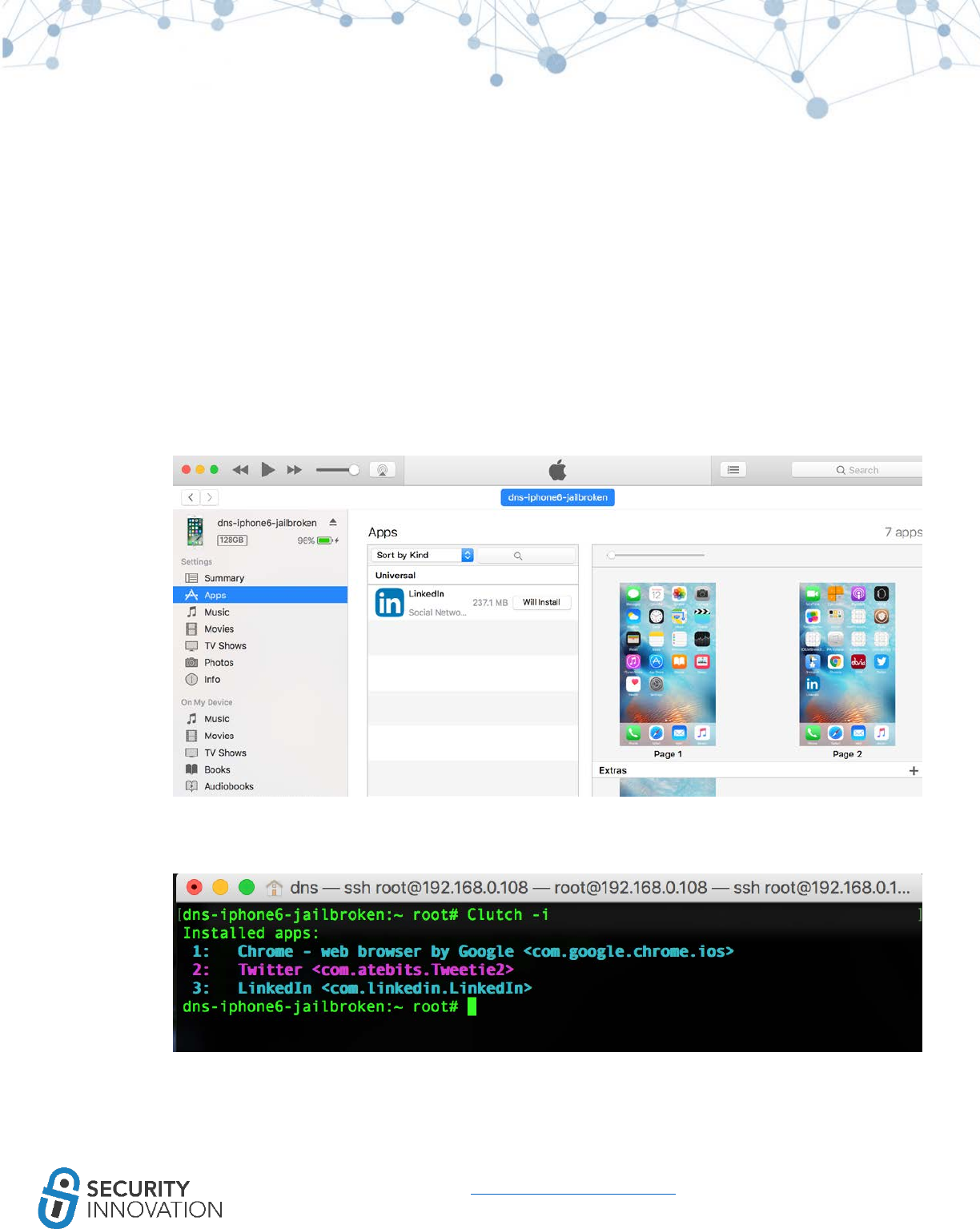
Task: Select Apps in the Settings sidebar
Action: [260, 595]
